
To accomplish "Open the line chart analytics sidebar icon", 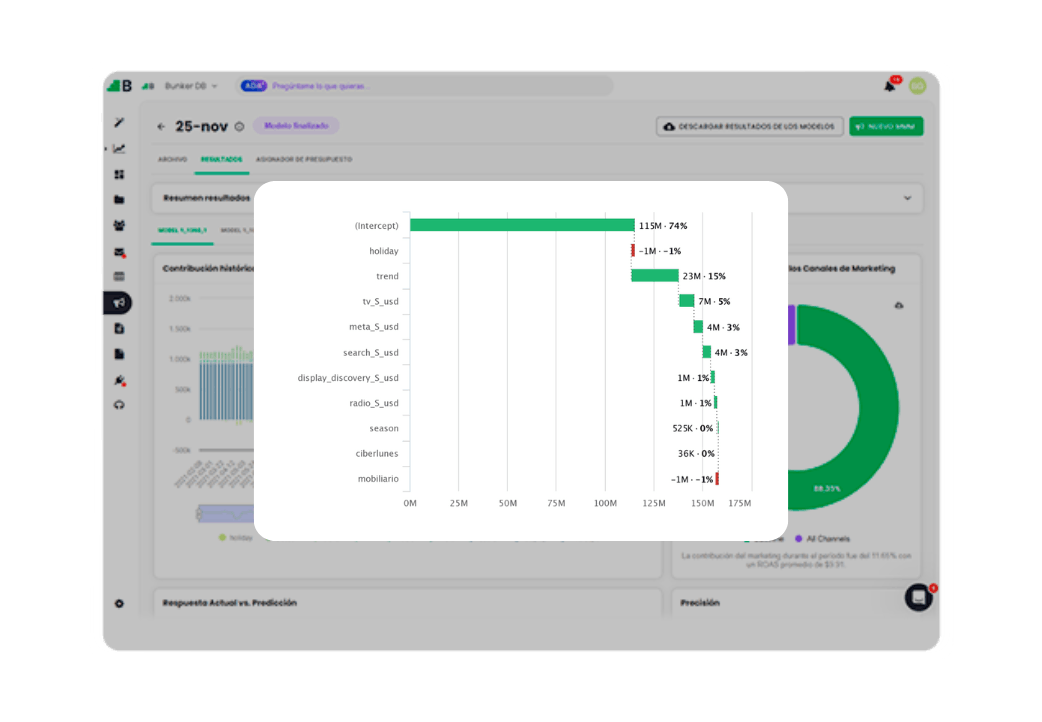I will [x=119, y=148].
